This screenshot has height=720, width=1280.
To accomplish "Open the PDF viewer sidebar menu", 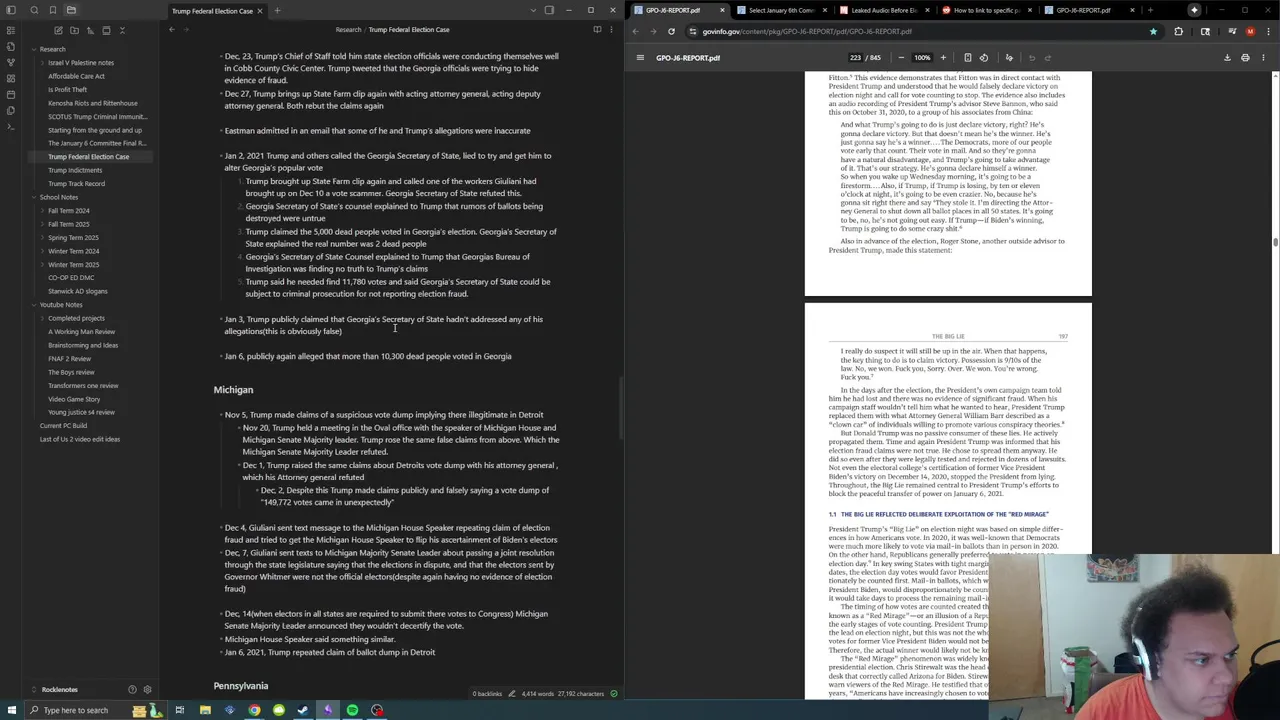I will pyautogui.click(x=640, y=58).
